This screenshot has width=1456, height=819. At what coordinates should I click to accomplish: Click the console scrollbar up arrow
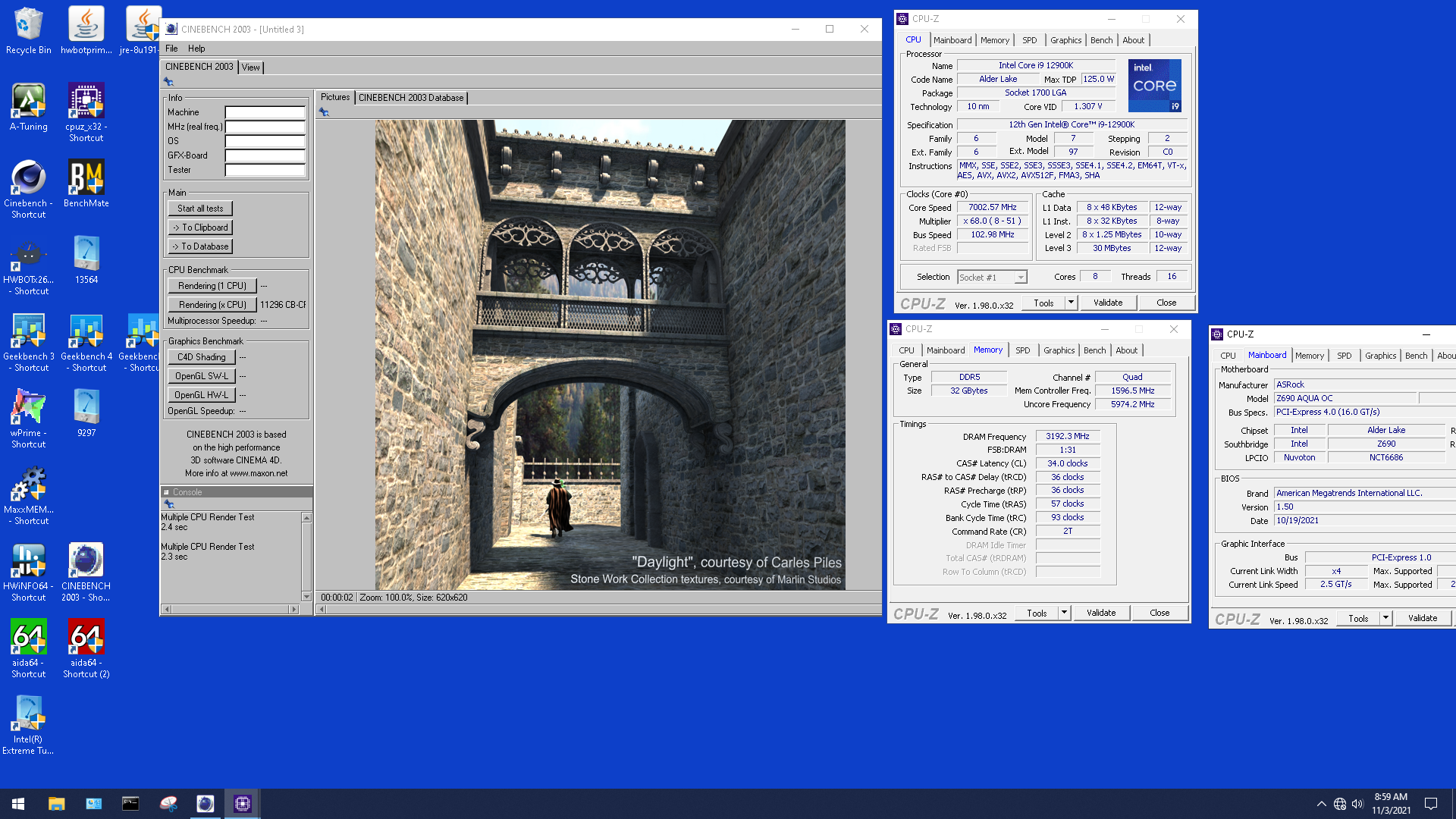[306, 517]
